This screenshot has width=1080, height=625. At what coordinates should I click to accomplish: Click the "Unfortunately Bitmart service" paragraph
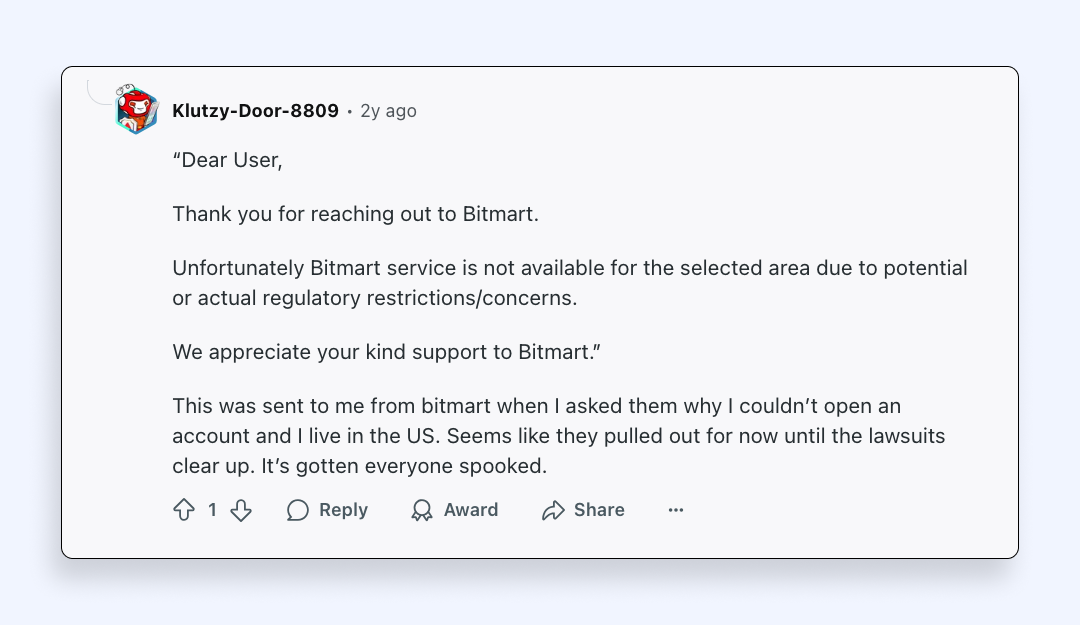(569, 283)
